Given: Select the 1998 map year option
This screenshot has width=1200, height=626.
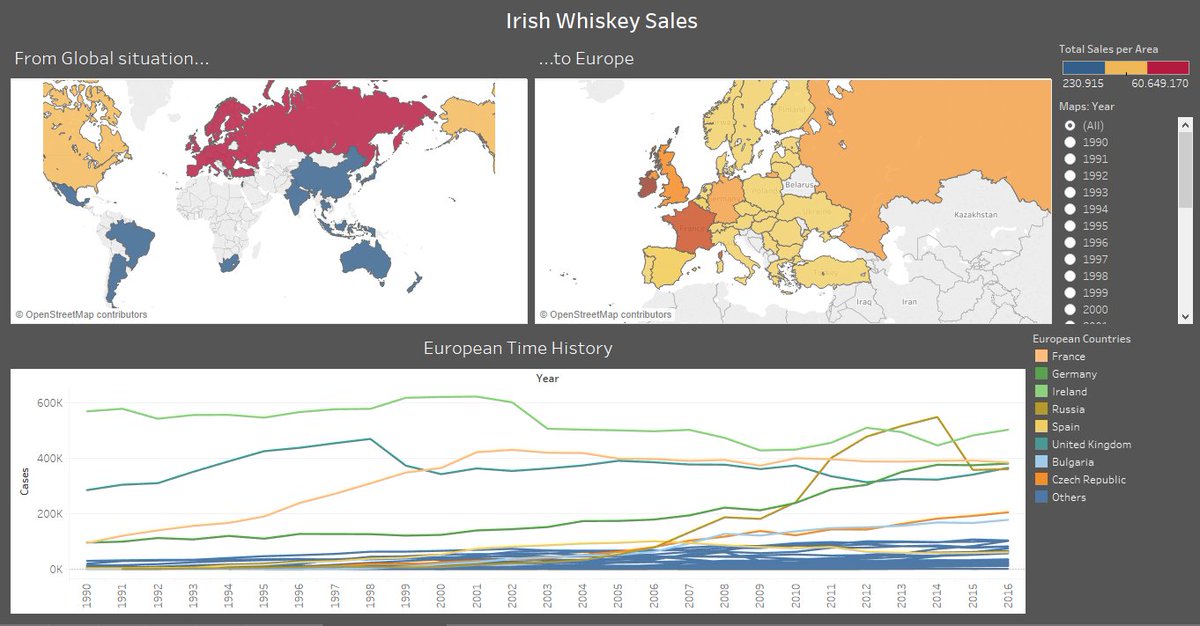Looking at the screenshot, I should pyautogui.click(x=1070, y=276).
